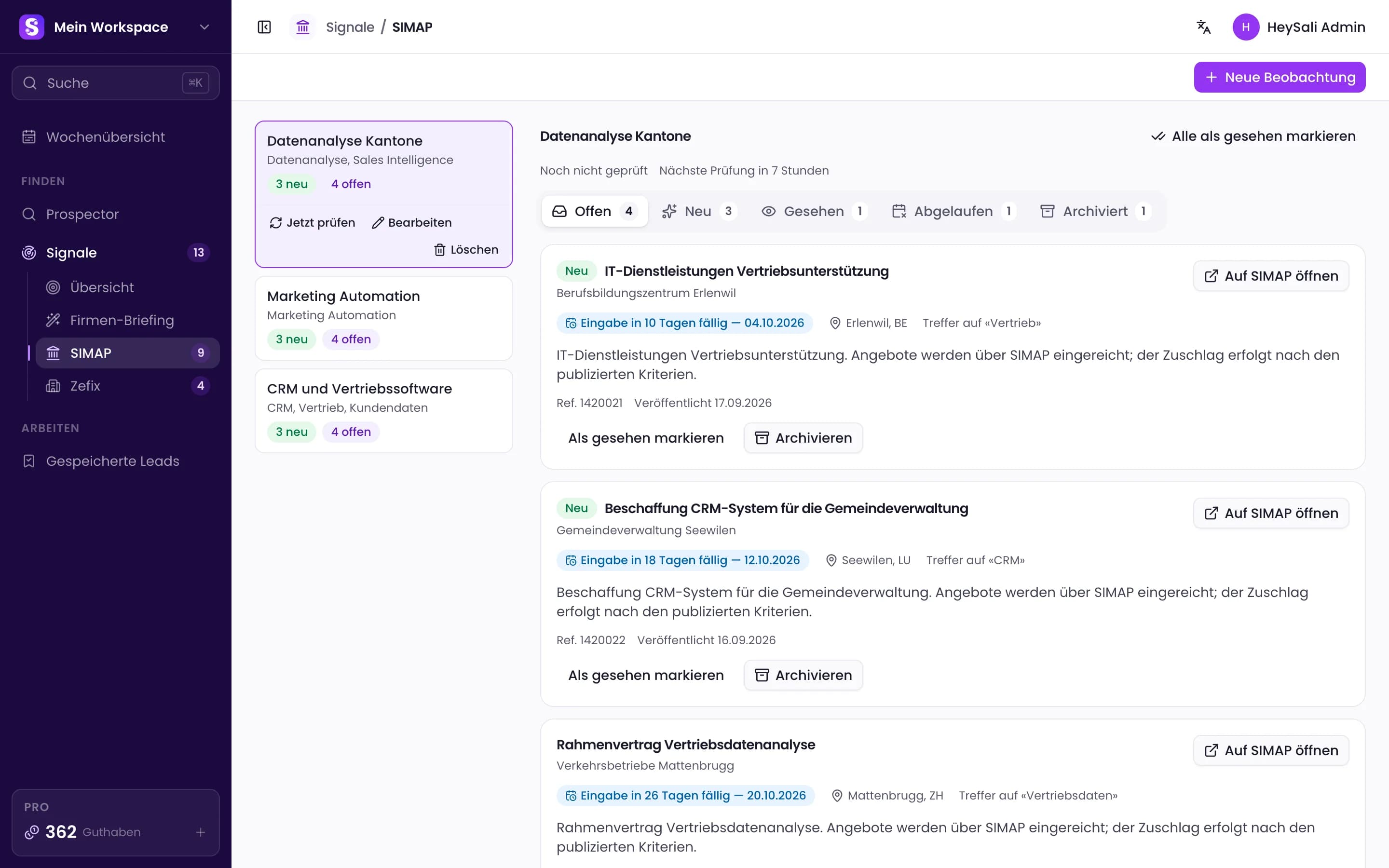Open Zefix in the sidebar
Screen dimensions: 1389x868
pyautogui.click(x=127, y=386)
